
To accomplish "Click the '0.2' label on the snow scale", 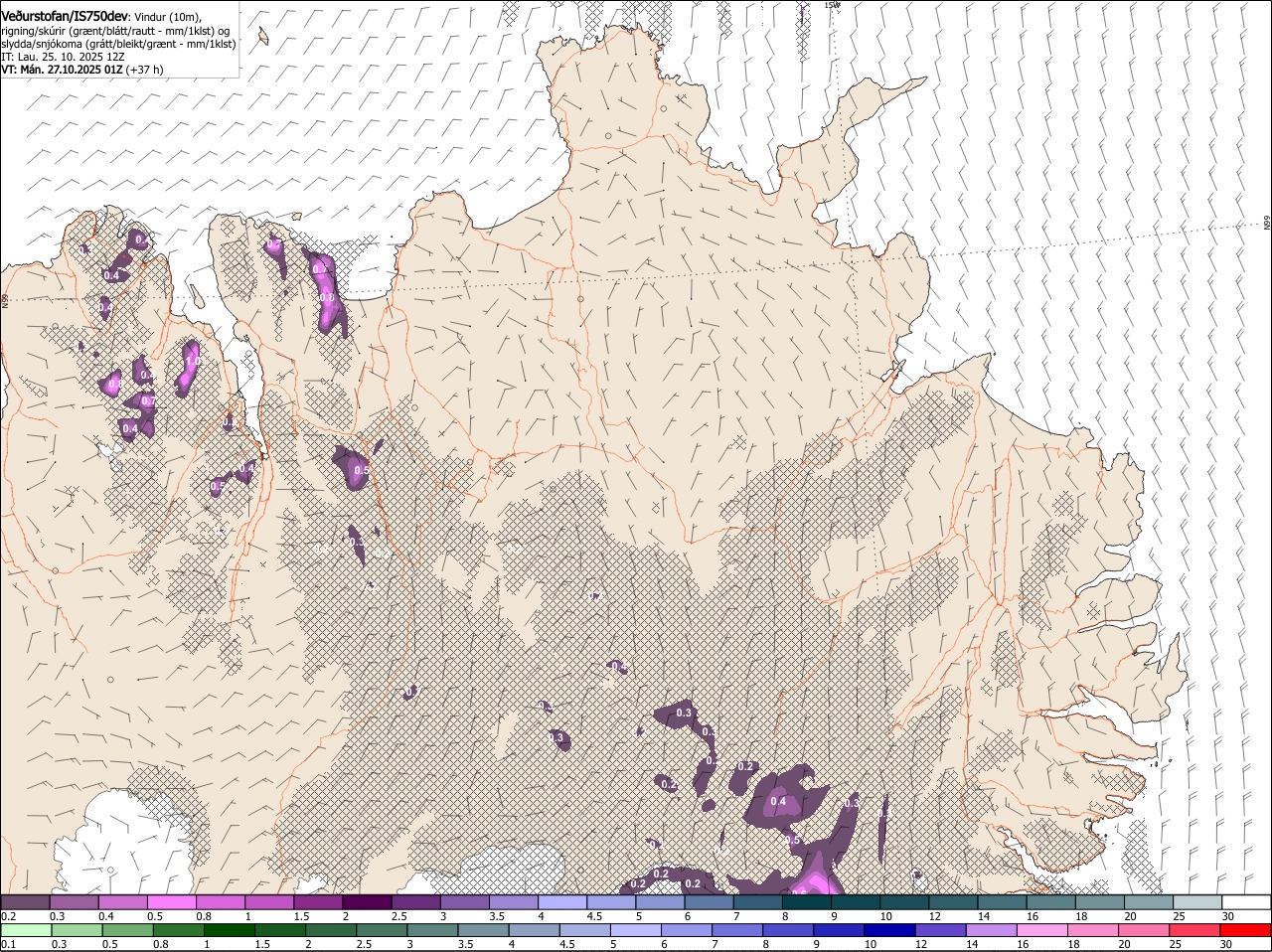I will (x=8, y=915).
